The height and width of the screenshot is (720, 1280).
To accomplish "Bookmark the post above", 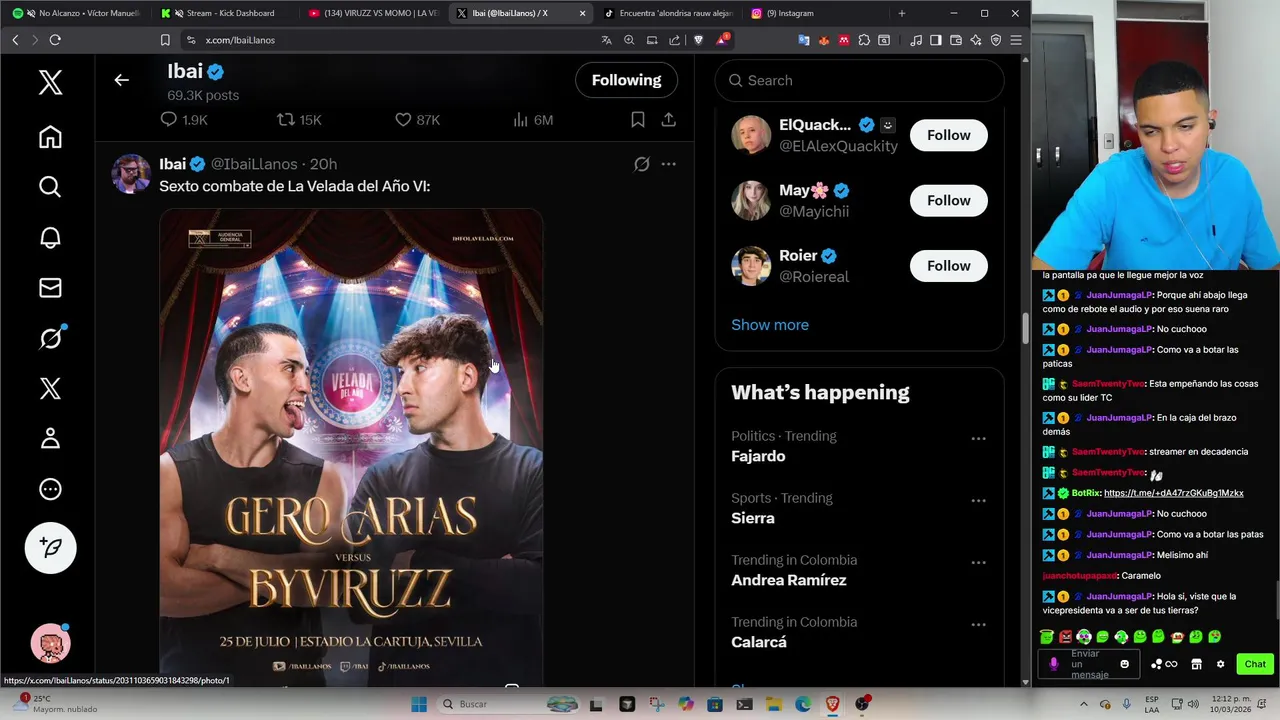I will click(637, 120).
